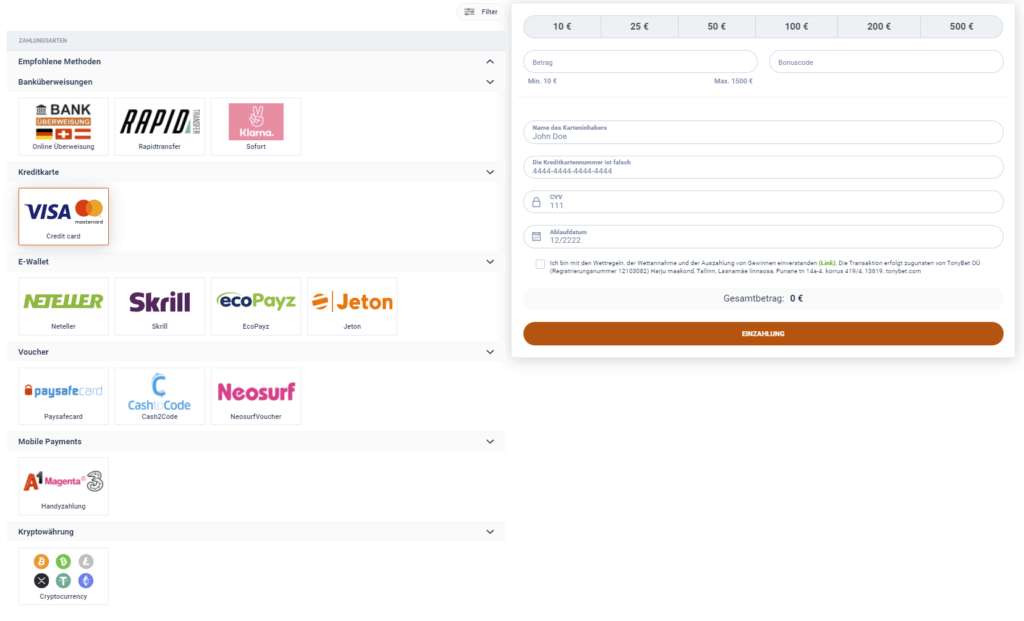Click the Empfohlene Methoden heading

tap(59, 61)
